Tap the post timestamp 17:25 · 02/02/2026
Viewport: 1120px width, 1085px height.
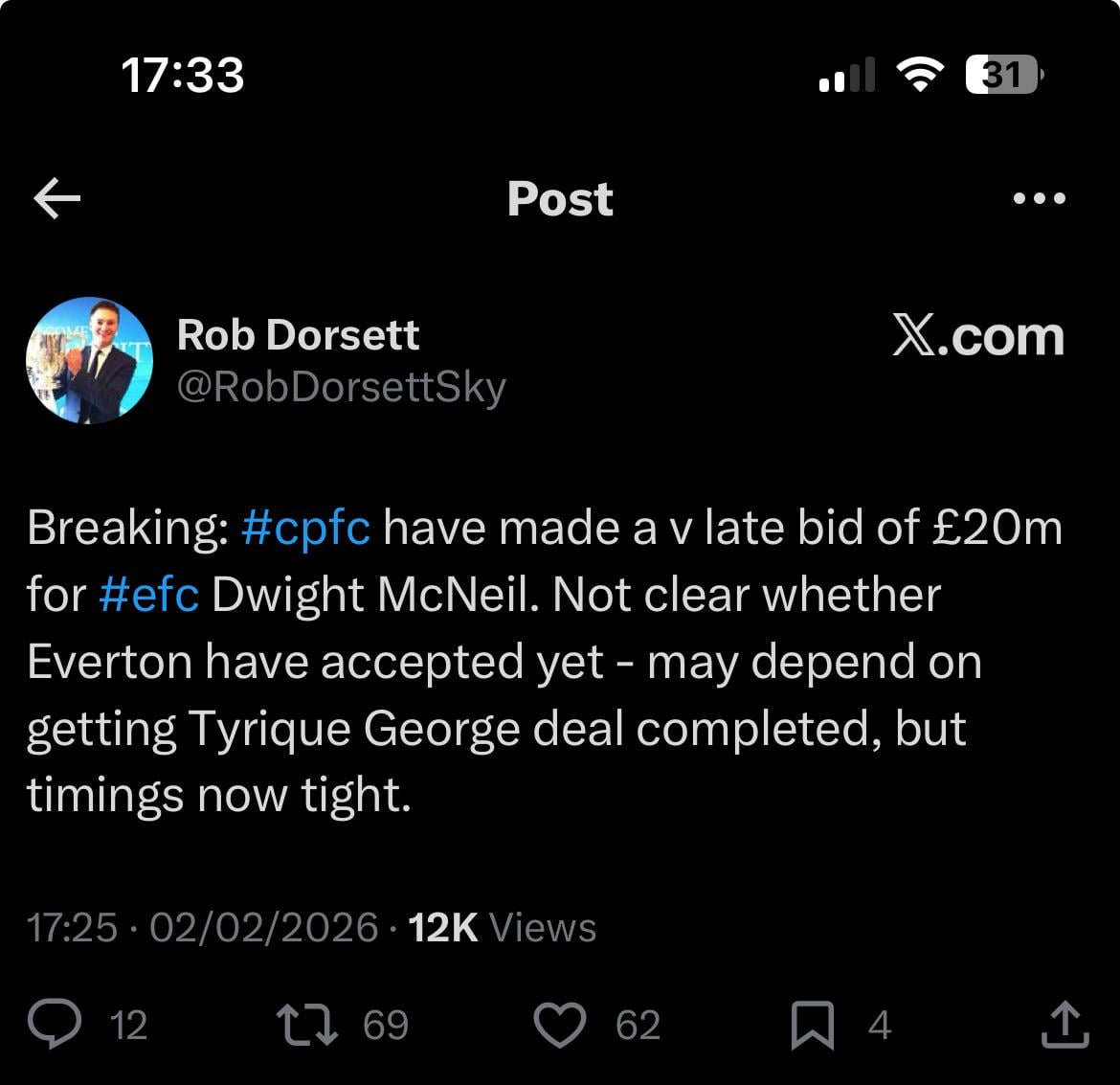click(x=203, y=927)
